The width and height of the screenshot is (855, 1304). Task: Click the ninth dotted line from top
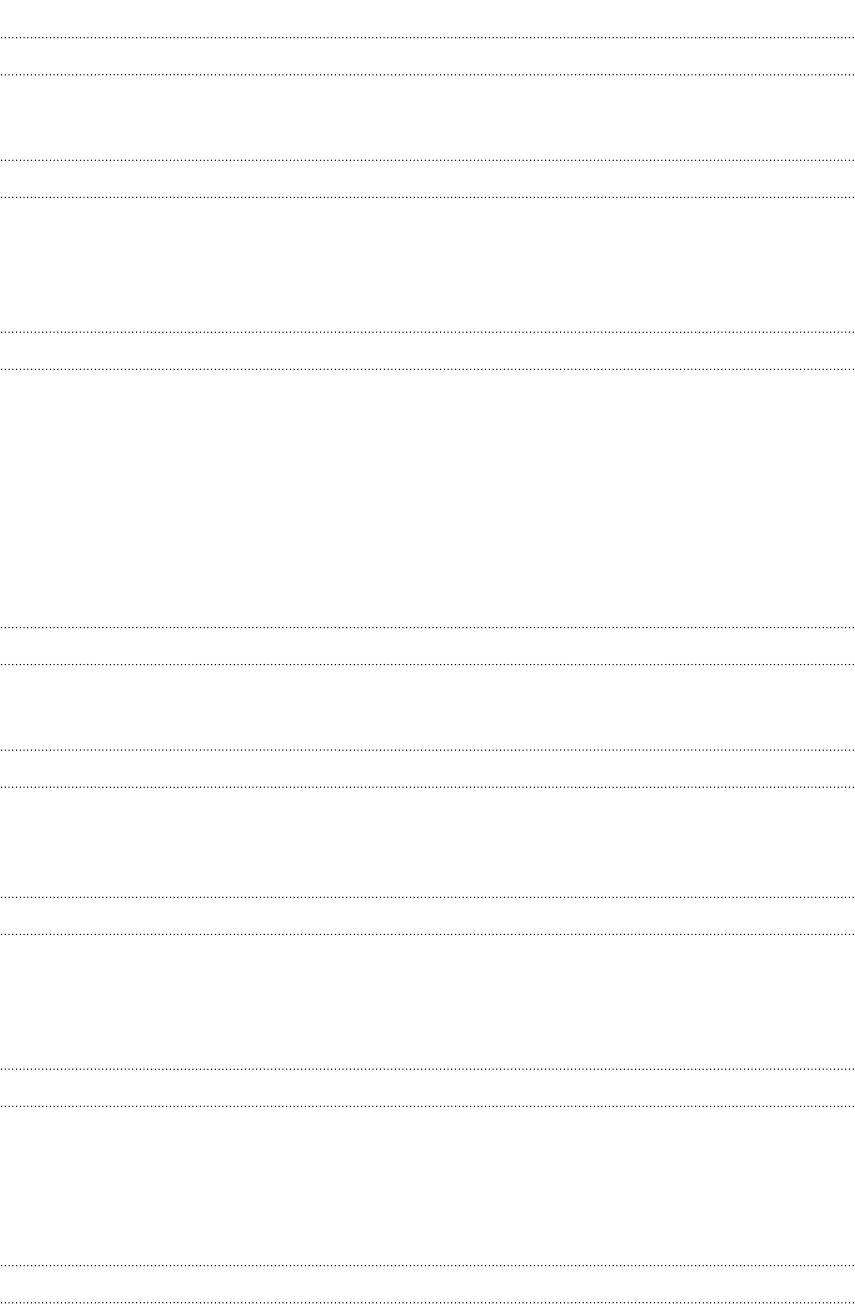tap(427, 750)
